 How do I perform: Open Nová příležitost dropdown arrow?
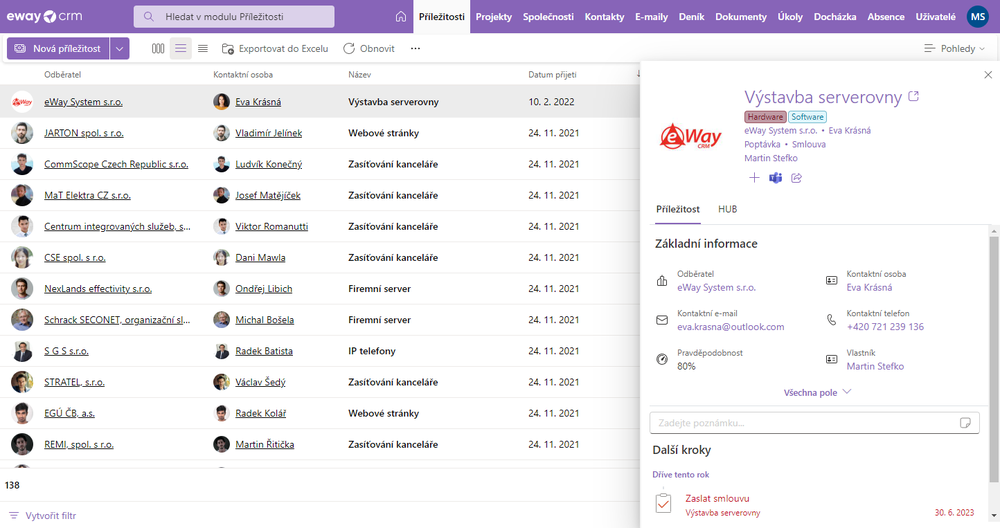point(119,48)
